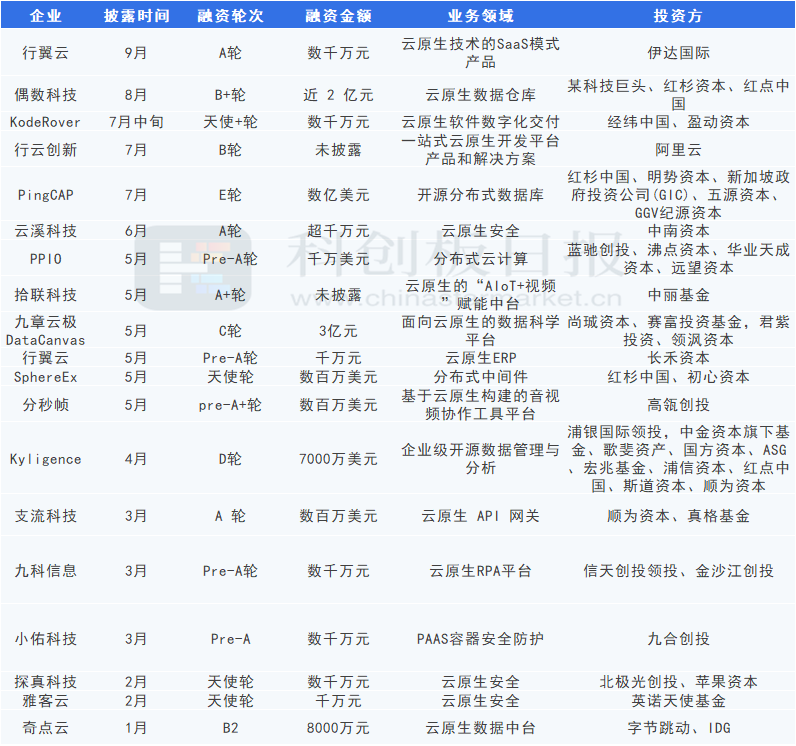
Task: Click the 英诺天使基金 investor cell
Action: tap(678, 701)
